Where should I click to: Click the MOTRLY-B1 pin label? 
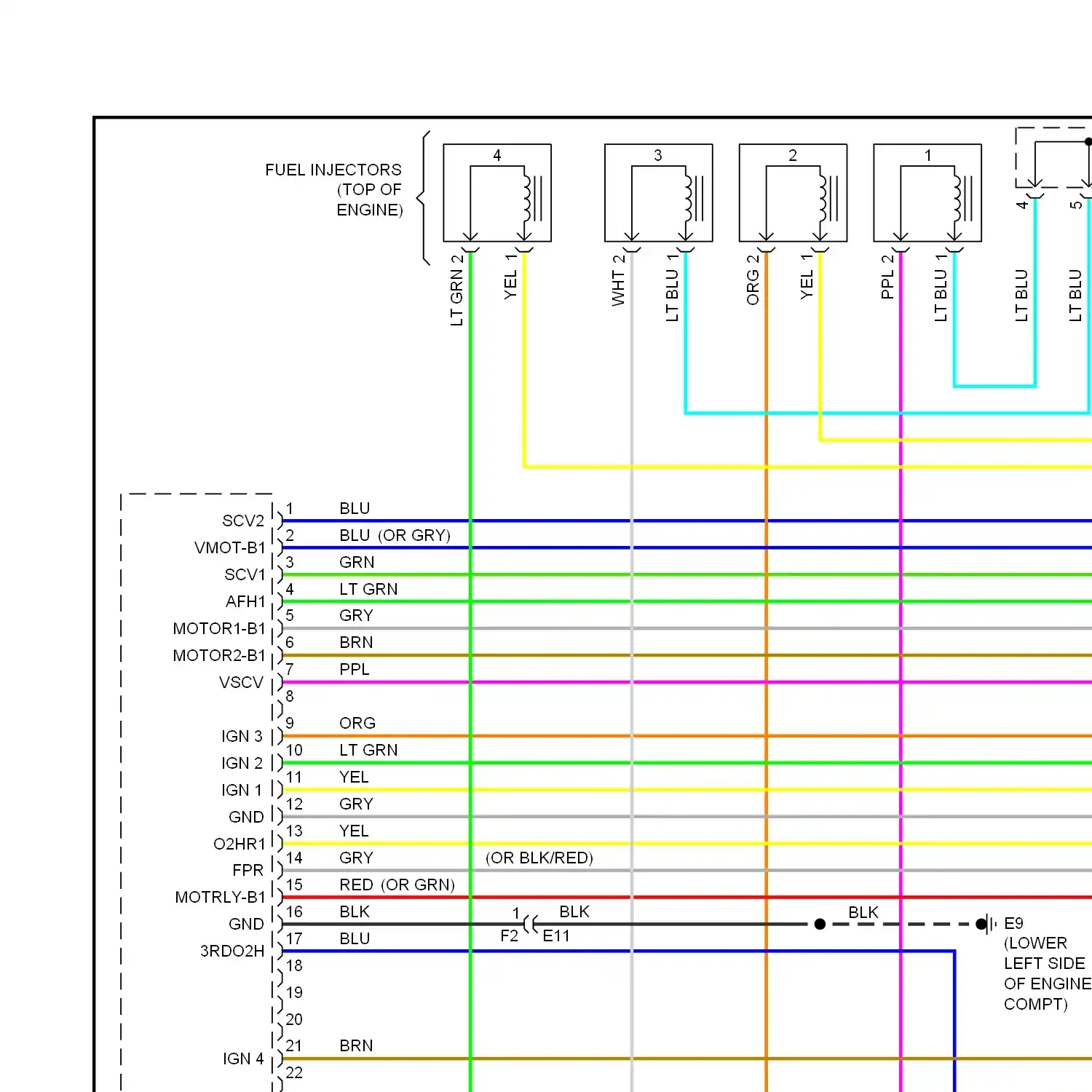pyautogui.click(x=221, y=898)
